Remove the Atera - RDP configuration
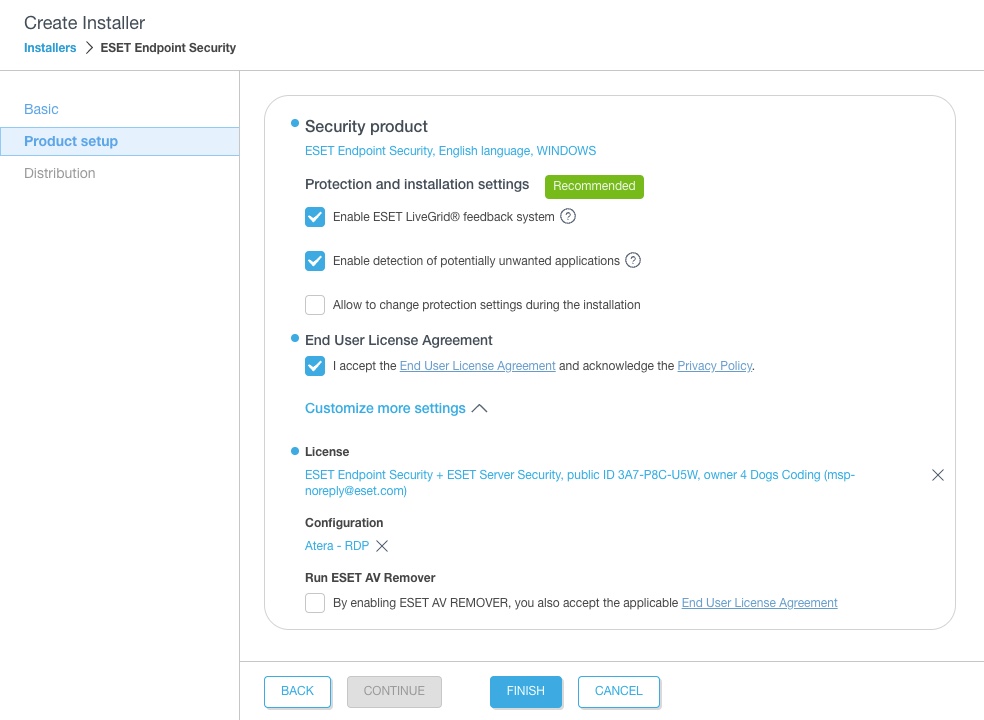The image size is (984, 720). (382, 546)
